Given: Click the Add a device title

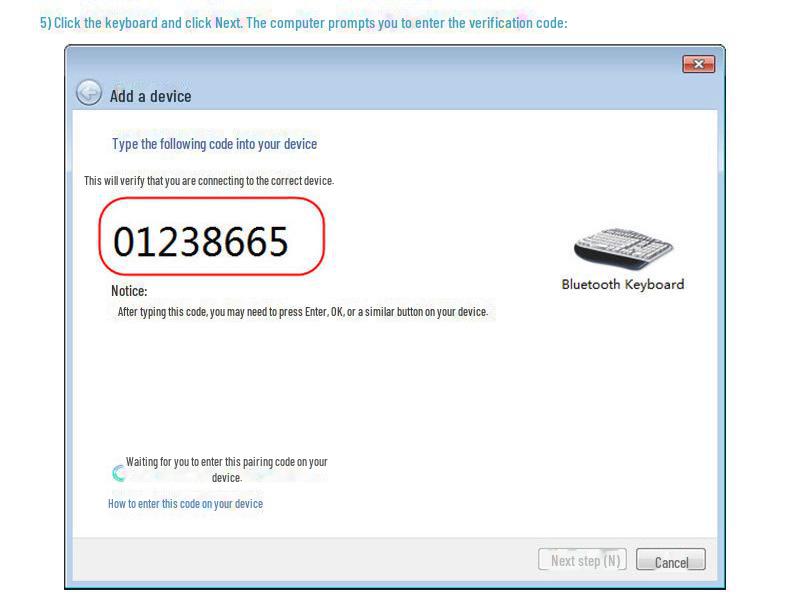Looking at the screenshot, I should click(x=151, y=96).
